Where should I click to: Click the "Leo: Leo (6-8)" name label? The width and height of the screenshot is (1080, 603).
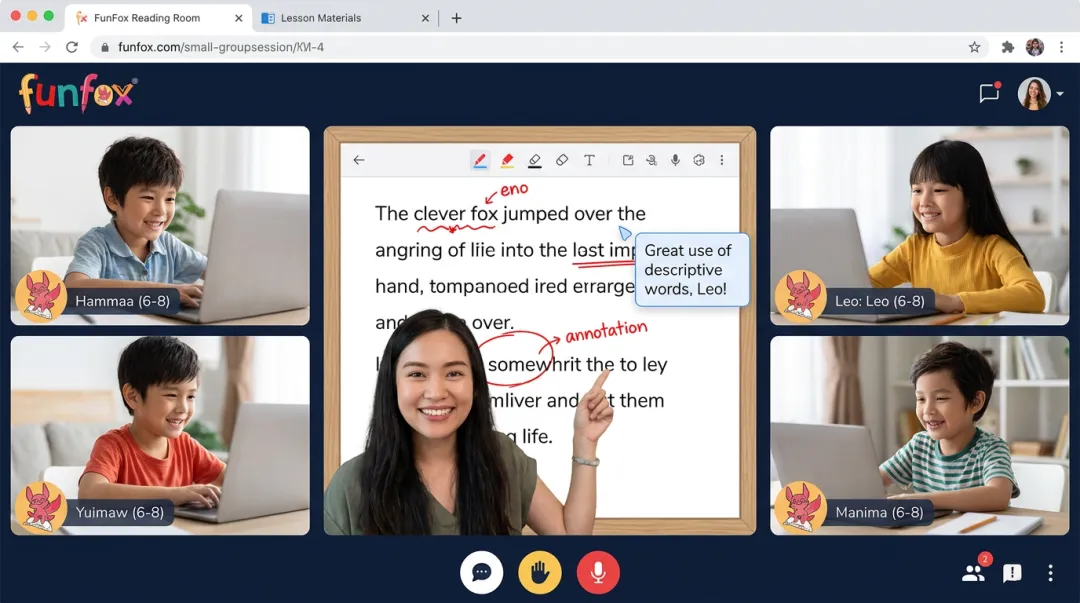(x=880, y=301)
